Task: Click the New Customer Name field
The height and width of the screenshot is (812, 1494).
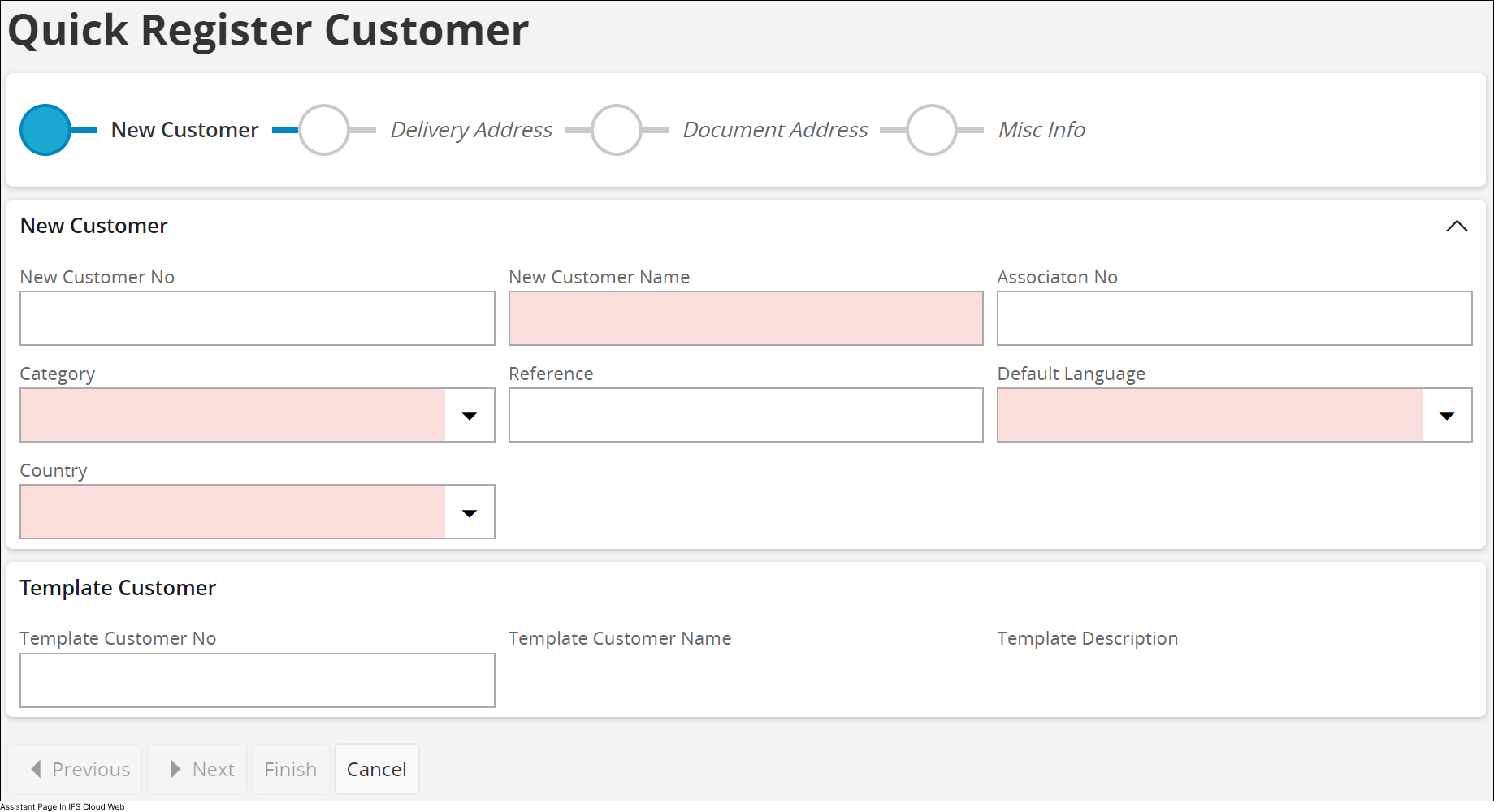Action: pyautogui.click(x=745, y=318)
